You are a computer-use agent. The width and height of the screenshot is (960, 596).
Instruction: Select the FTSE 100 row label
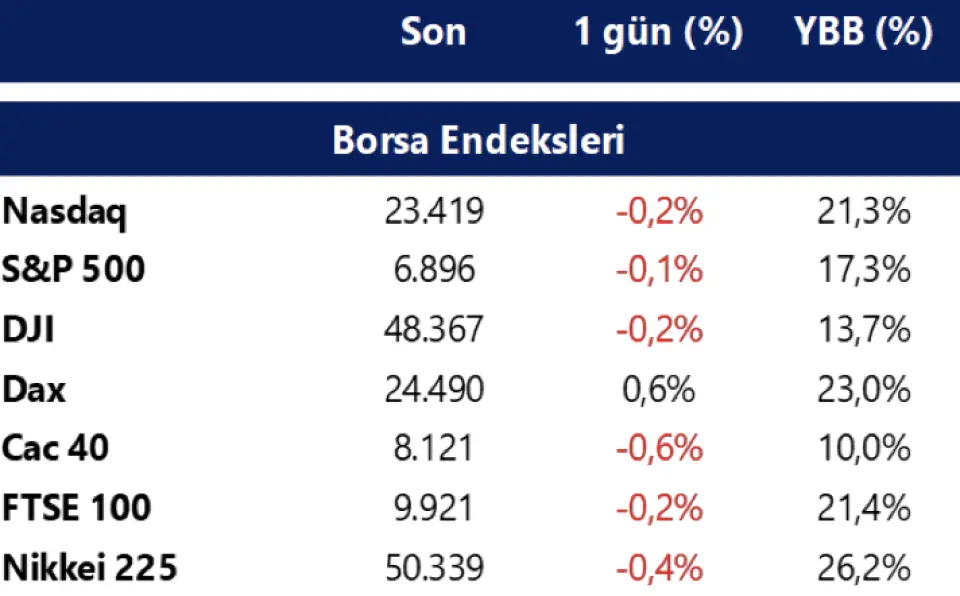[77, 508]
